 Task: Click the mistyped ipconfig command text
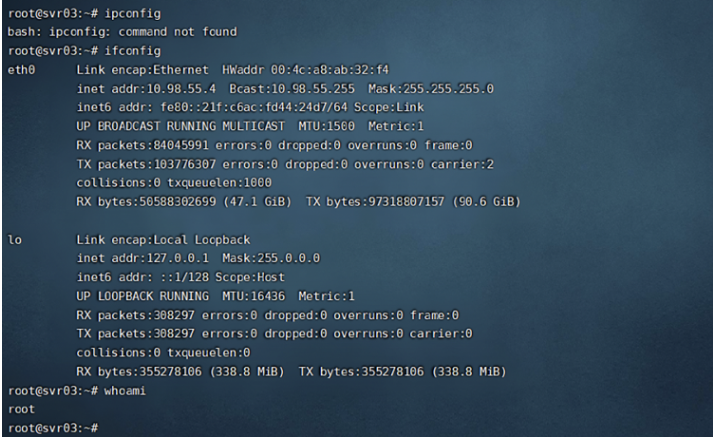pyautogui.click(x=131, y=11)
